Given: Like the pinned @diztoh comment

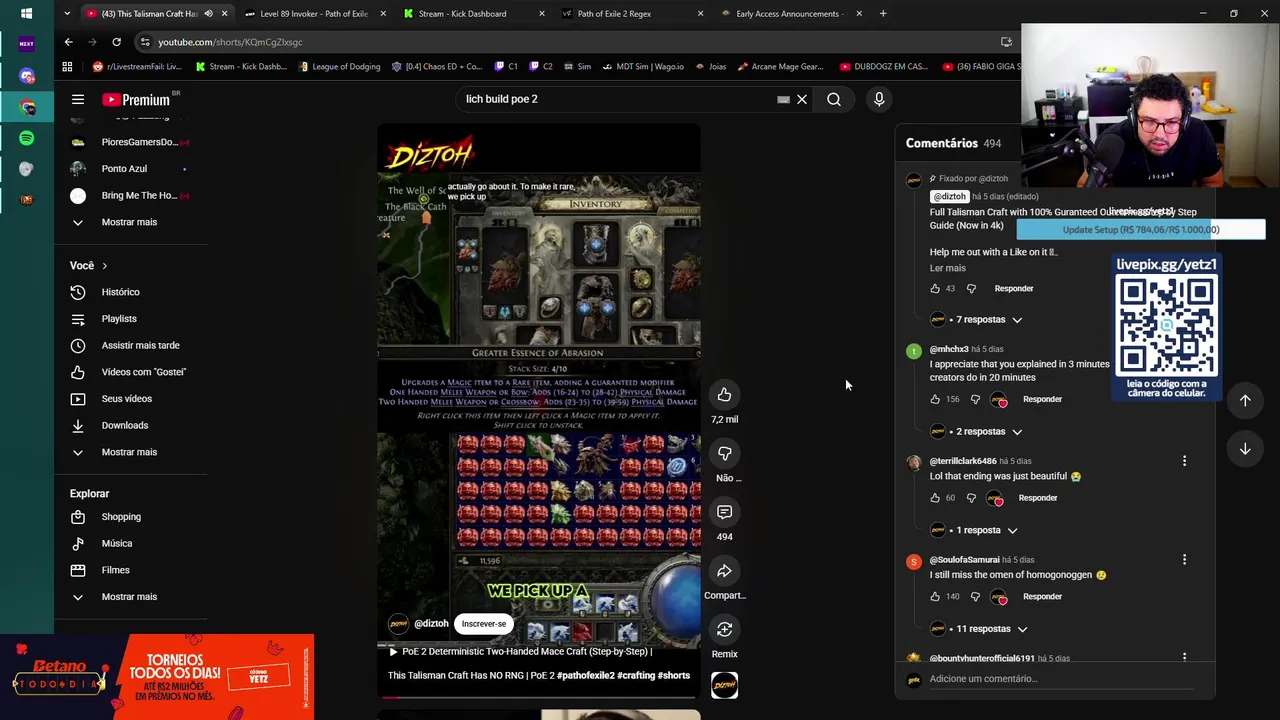Looking at the screenshot, I should [935, 288].
